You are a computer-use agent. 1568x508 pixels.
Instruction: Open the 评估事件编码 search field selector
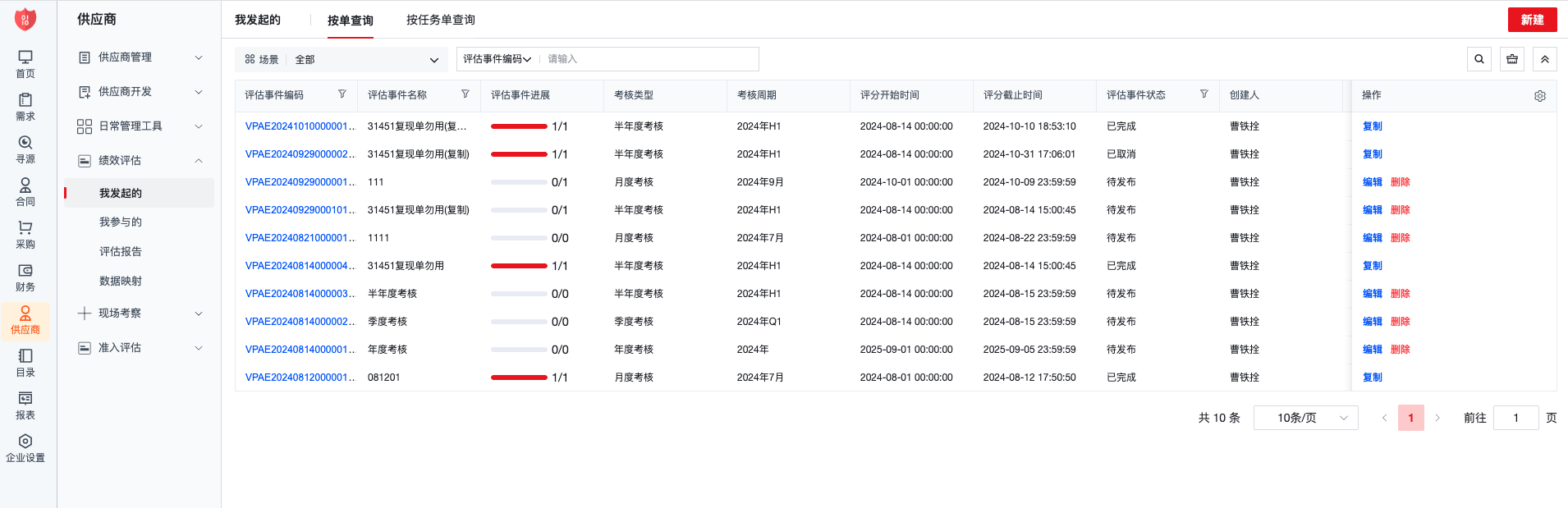[x=497, y=59]
